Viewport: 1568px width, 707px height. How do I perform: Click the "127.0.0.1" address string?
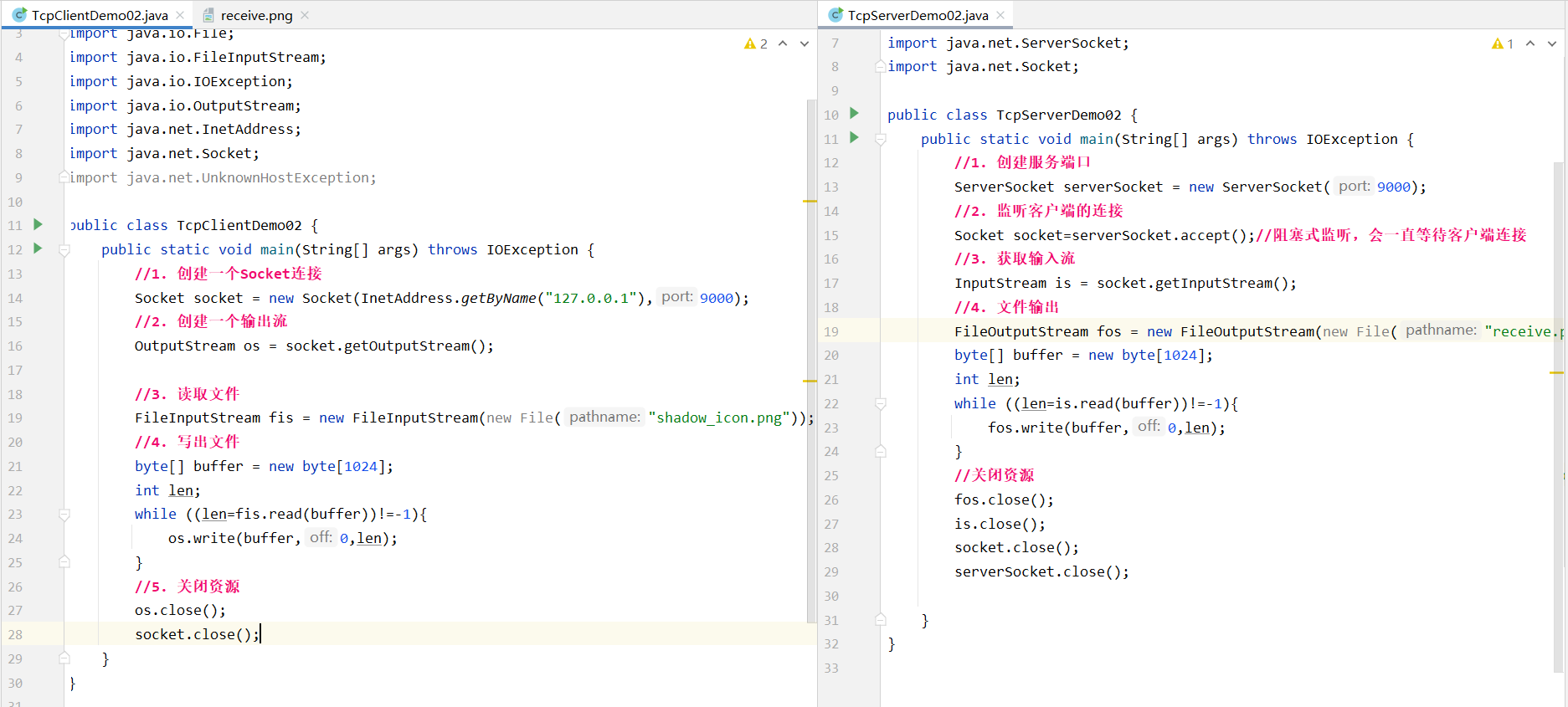(591, 298)
